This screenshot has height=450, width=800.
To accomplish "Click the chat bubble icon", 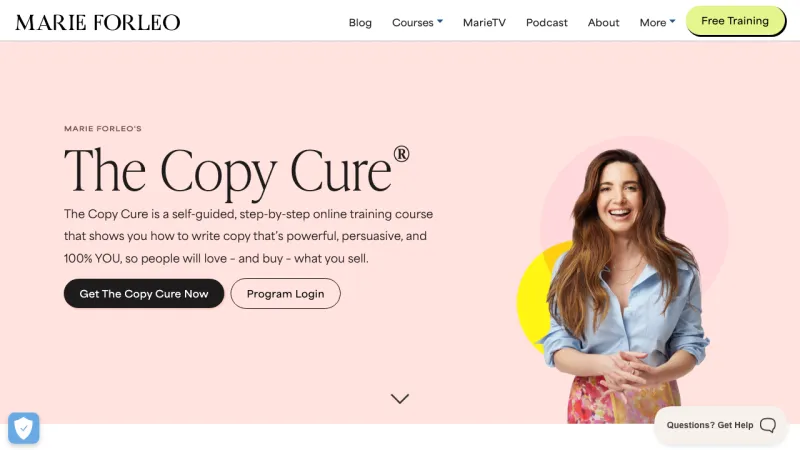I will [768, 425].
